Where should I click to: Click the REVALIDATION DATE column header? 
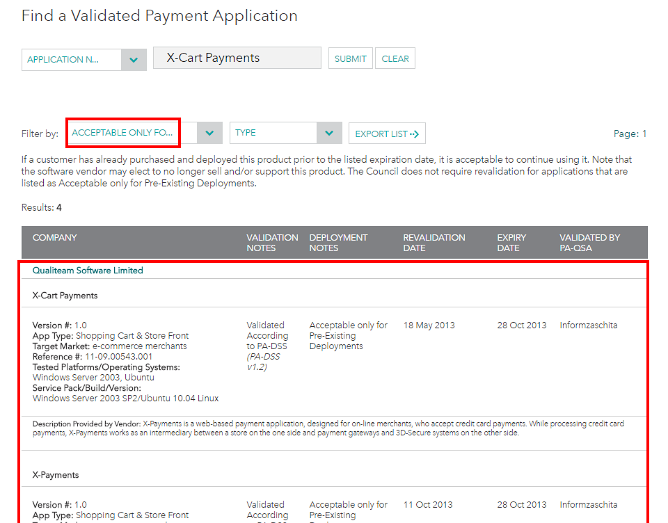point(434,243)
